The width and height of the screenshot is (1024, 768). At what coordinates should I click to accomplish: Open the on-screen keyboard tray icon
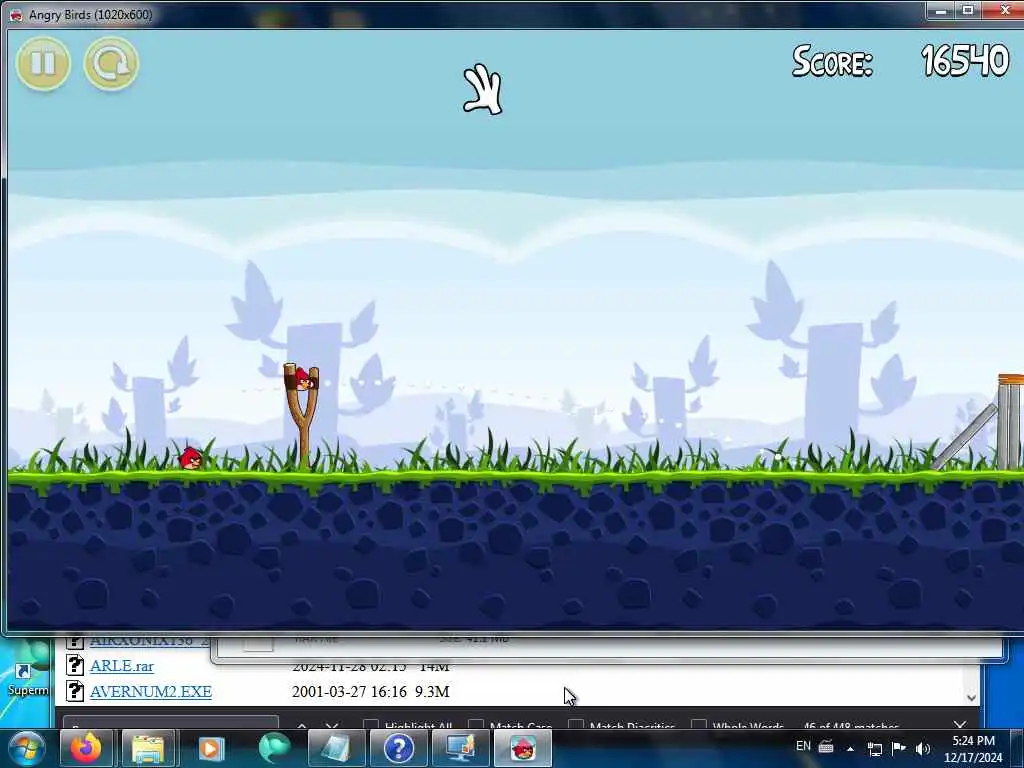826,747
